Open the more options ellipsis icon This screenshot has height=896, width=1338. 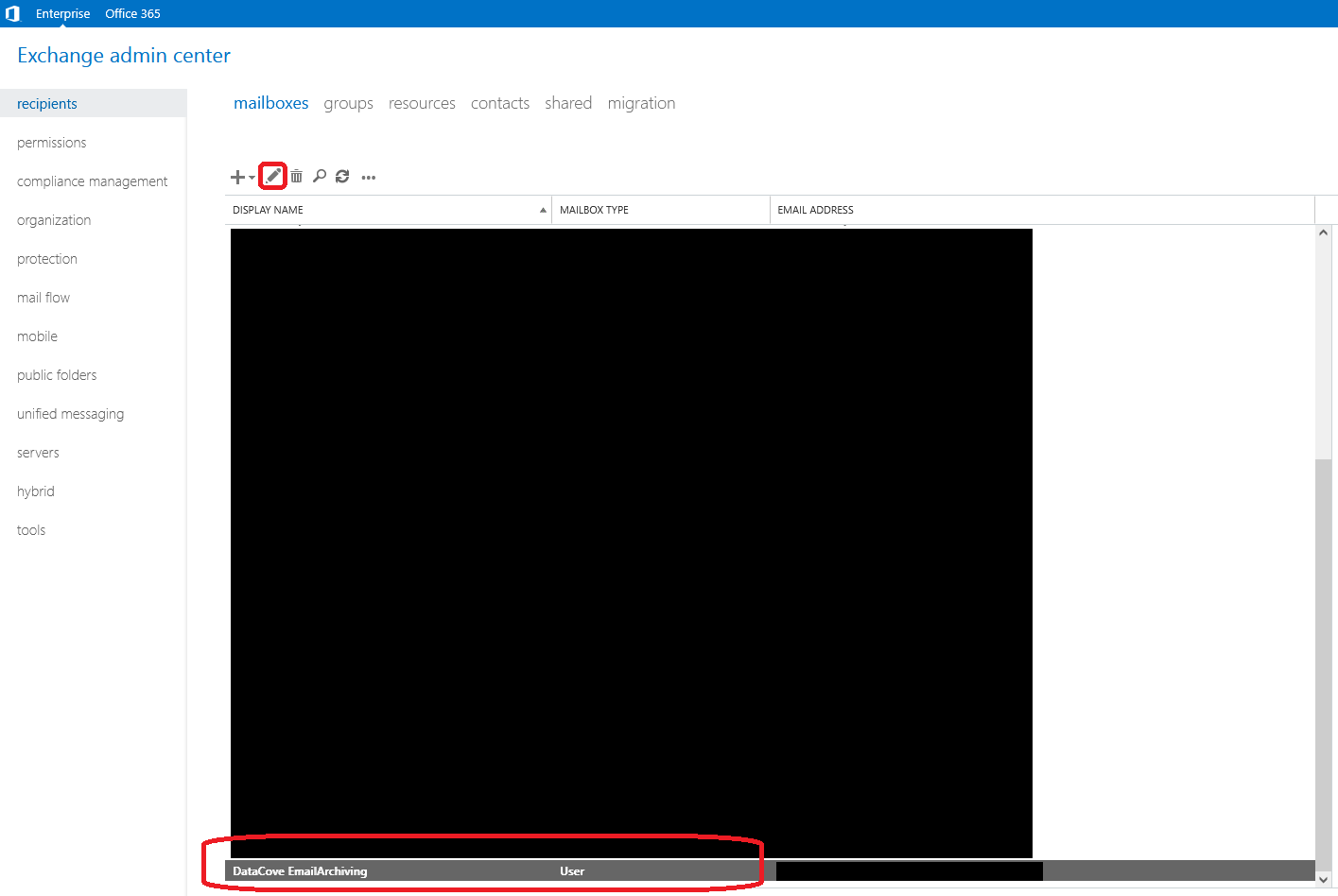368,177
